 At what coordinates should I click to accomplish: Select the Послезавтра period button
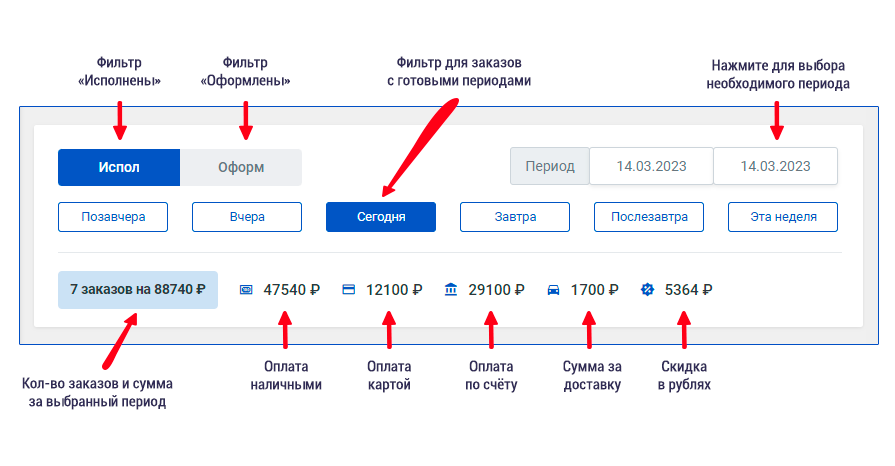(649, 217)
